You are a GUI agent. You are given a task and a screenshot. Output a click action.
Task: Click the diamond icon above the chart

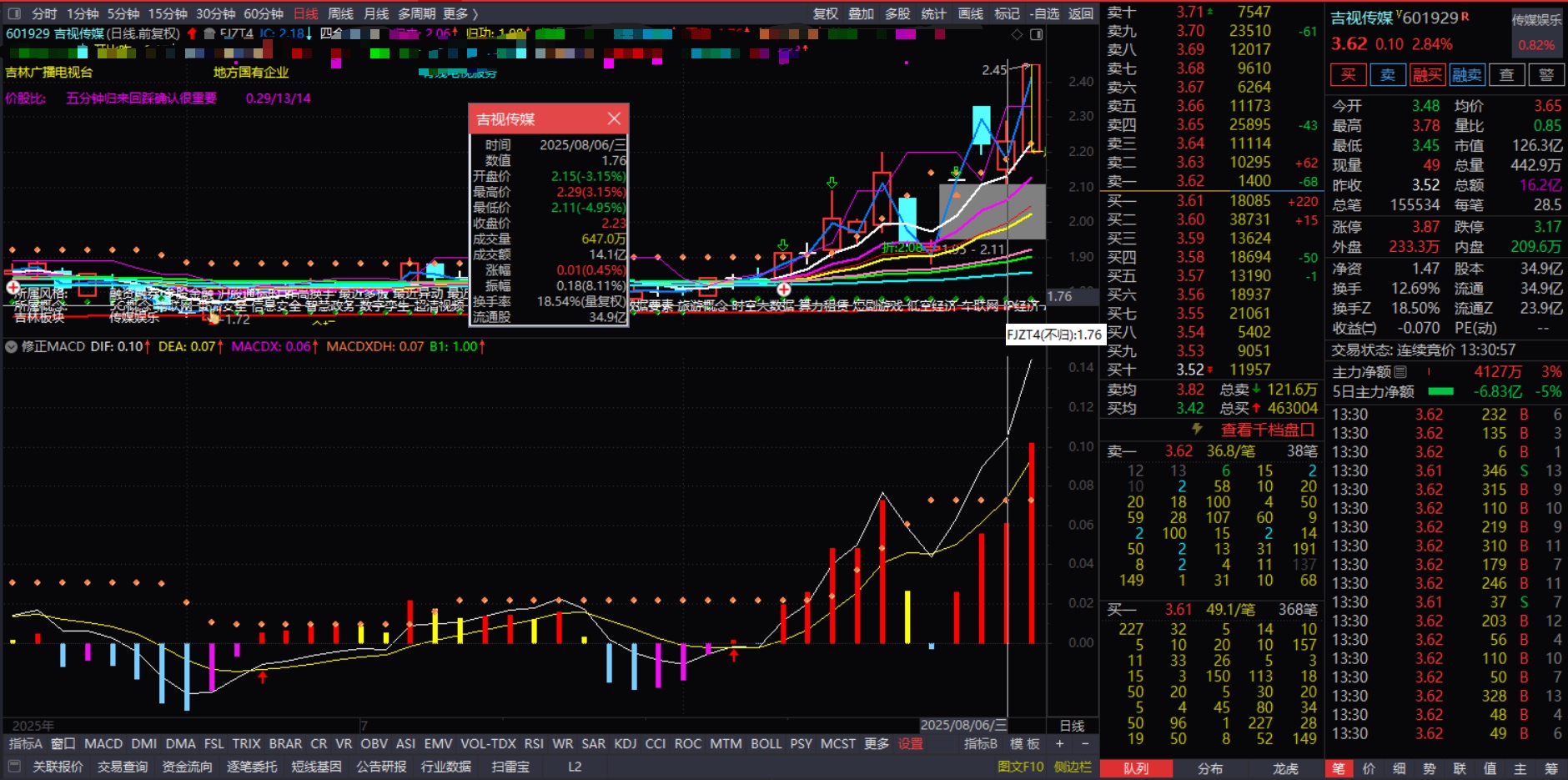tap(1017, 34)
